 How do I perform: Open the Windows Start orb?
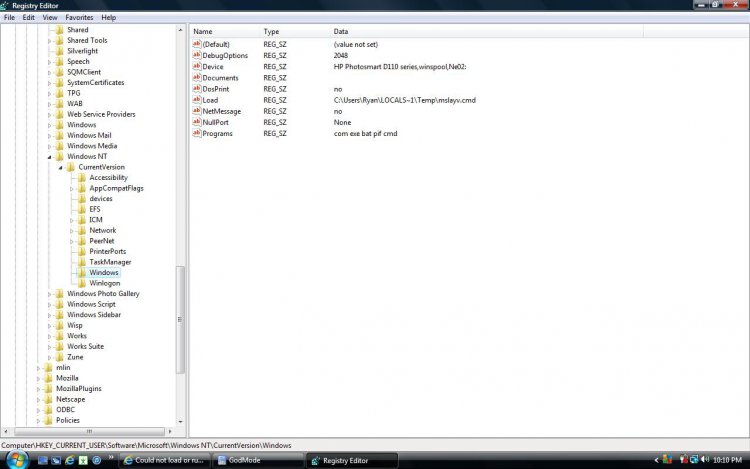pos(17,460)
